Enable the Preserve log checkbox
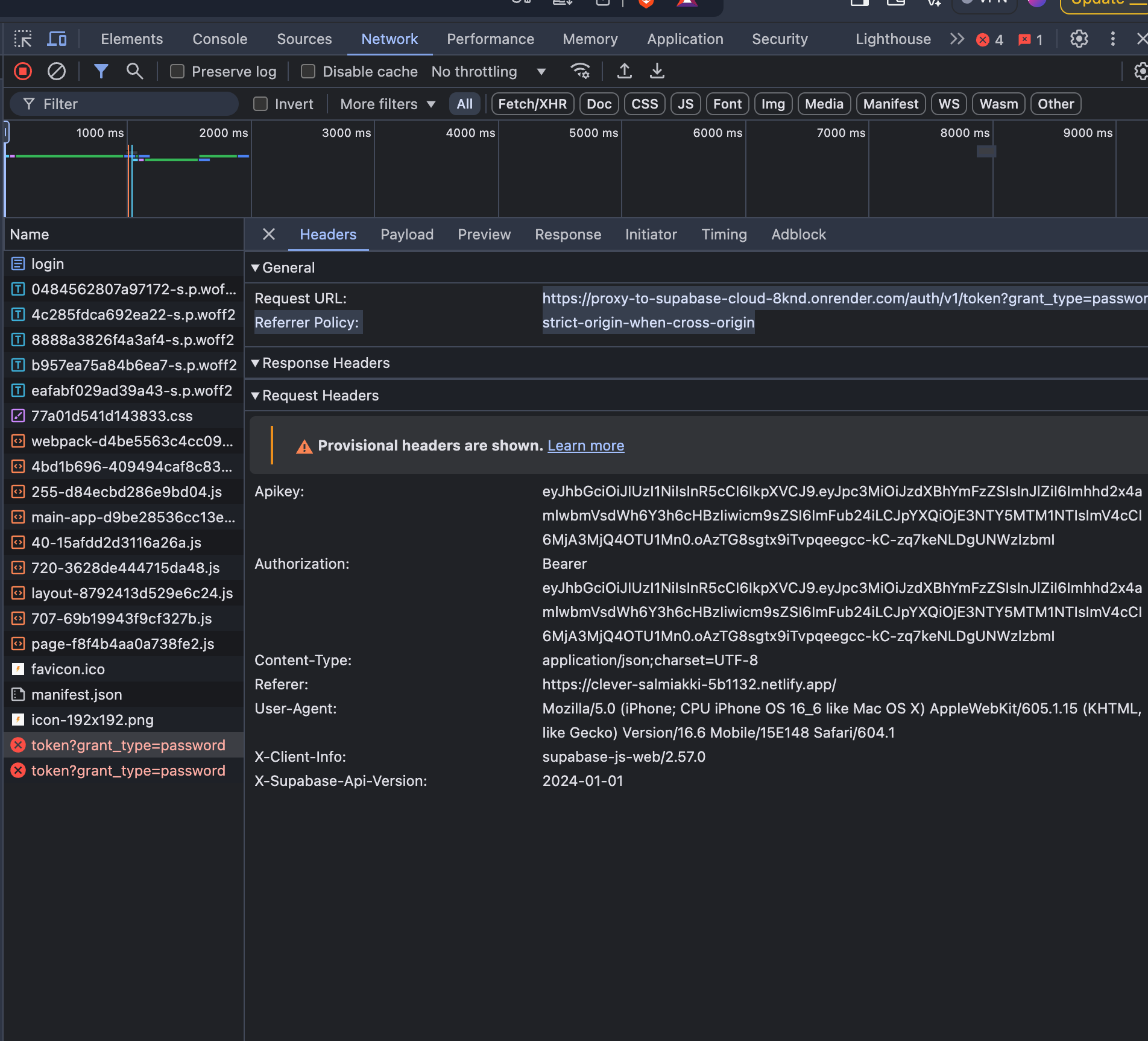The width and height of the screenshot is (1148, 1041). 177,72
